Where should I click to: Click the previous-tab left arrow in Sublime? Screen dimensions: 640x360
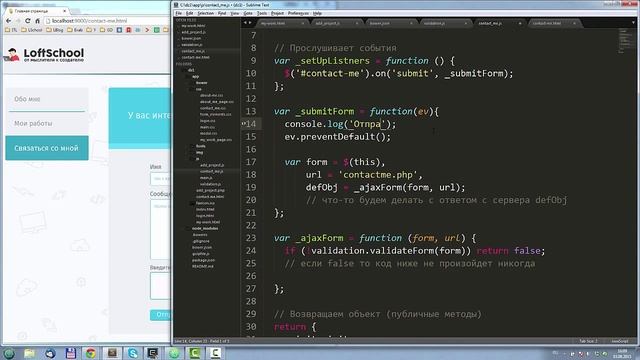pos(245,23)
